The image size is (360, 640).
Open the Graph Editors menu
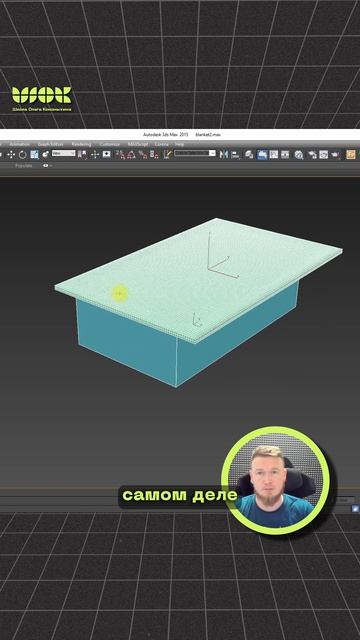[x=51, y=144]
